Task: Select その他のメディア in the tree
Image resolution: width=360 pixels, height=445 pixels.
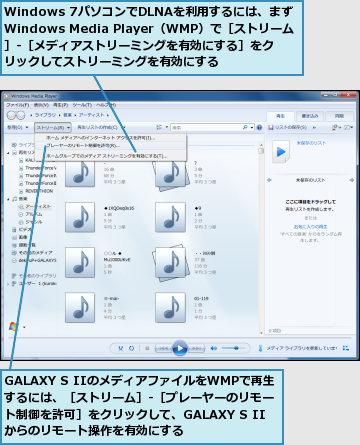Action: (x=32, y=253)
